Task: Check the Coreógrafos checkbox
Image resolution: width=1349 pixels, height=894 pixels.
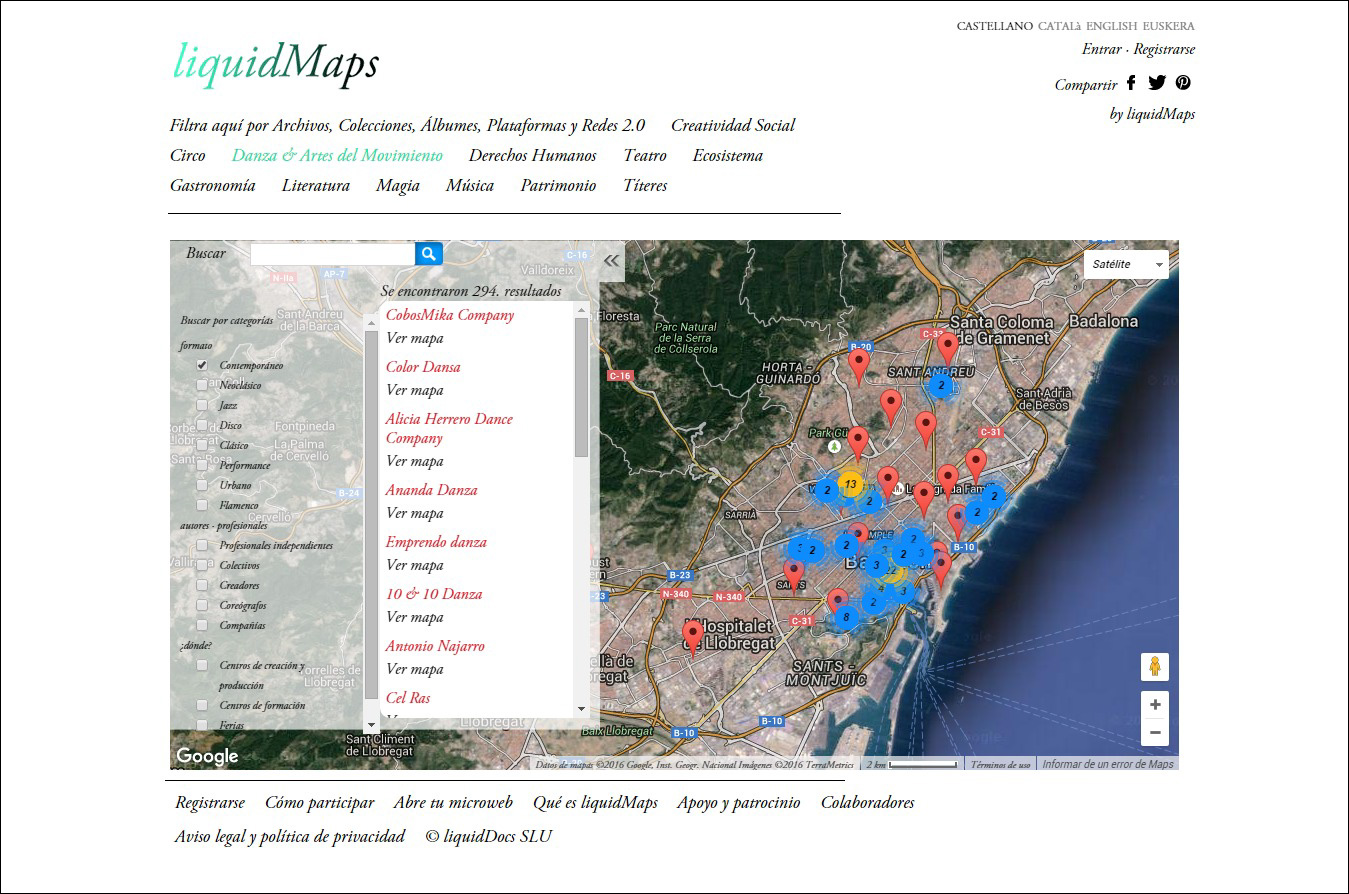Action: 202,605
